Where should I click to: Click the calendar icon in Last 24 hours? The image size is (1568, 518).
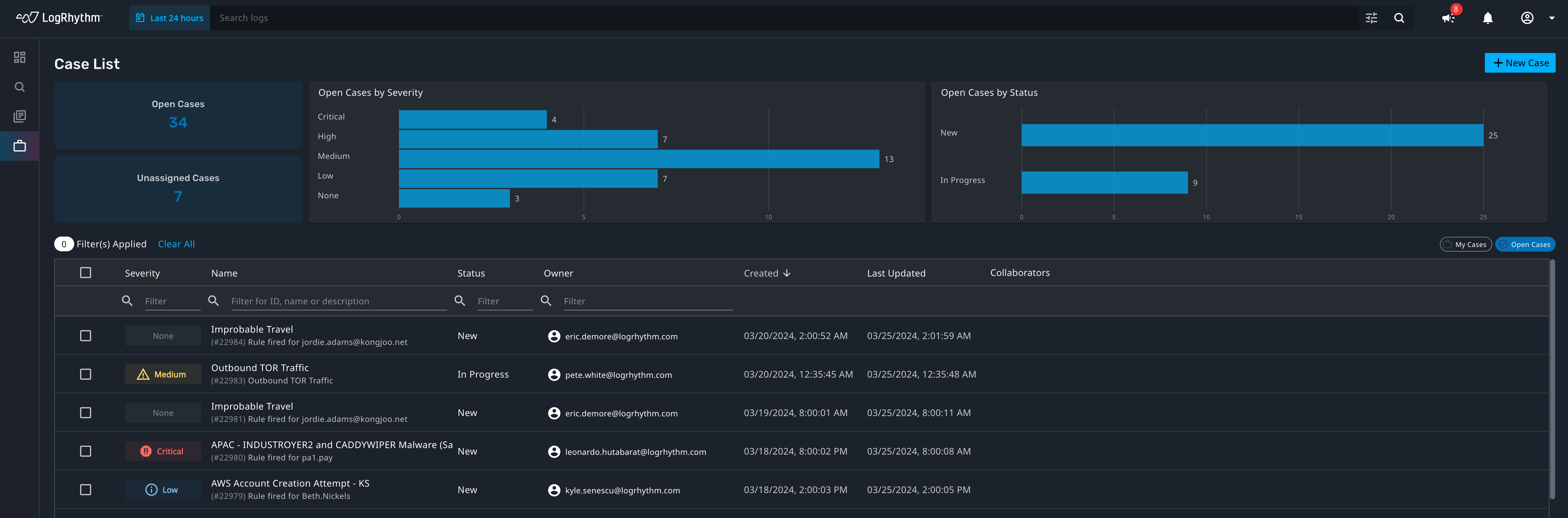140,18
